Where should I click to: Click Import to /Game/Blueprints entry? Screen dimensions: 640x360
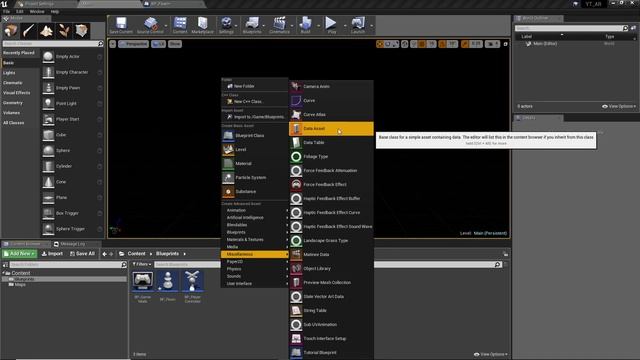pos(255,117)
